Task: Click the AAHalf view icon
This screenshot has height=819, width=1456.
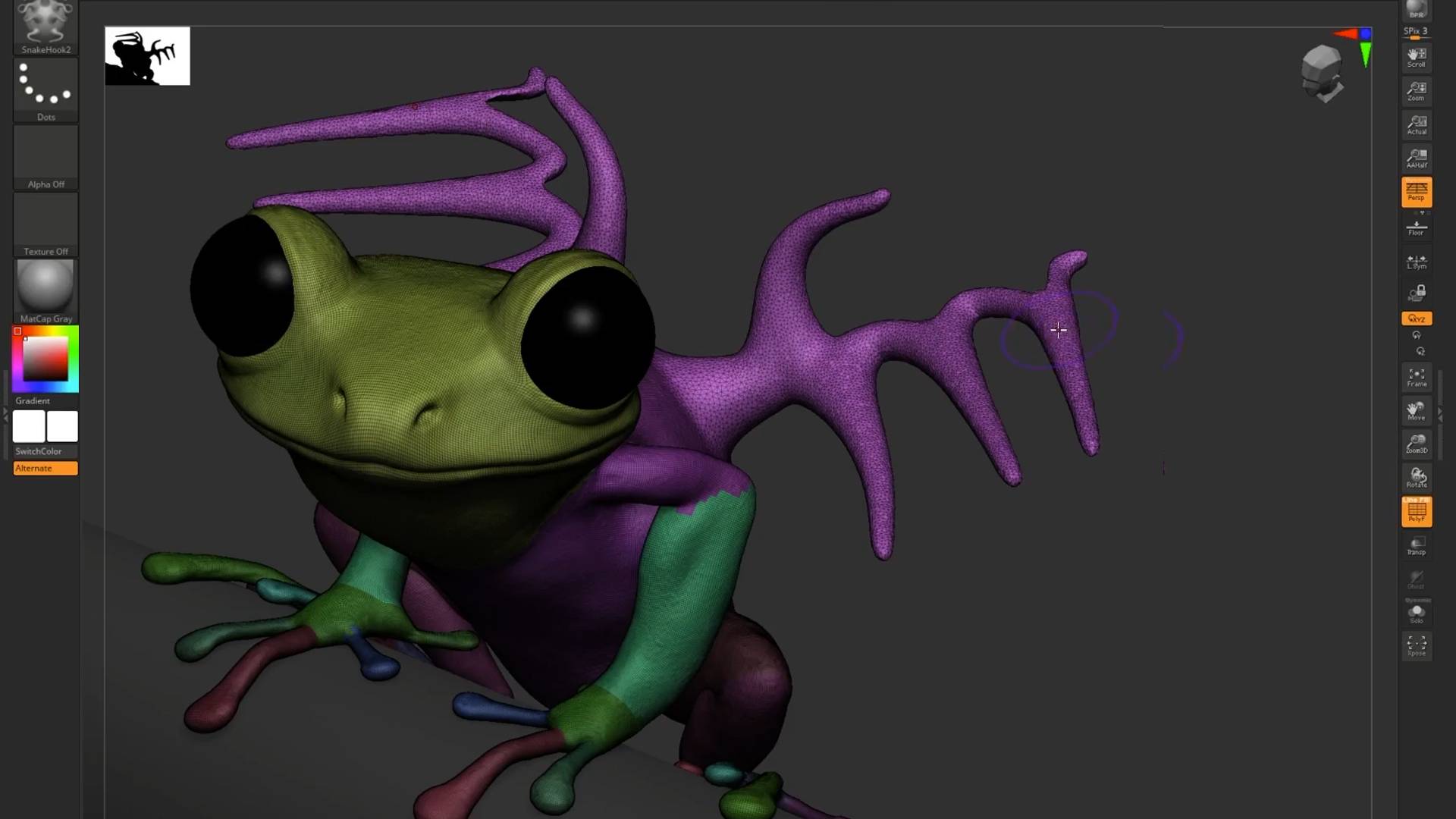Action: pos(1416,158)
